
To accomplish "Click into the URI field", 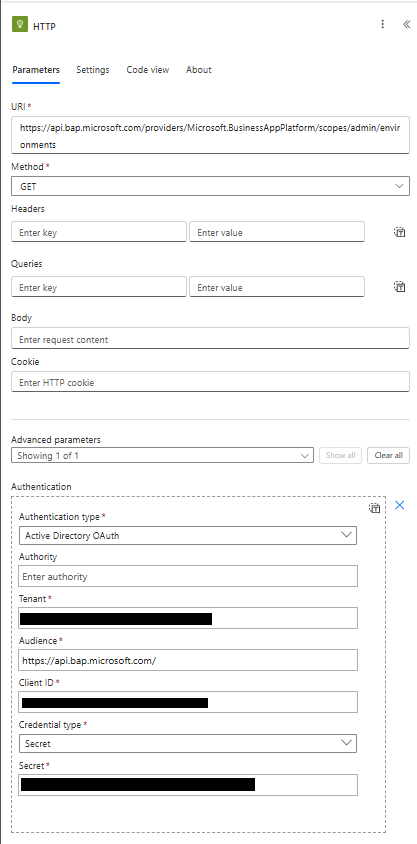I will point(210,135).
